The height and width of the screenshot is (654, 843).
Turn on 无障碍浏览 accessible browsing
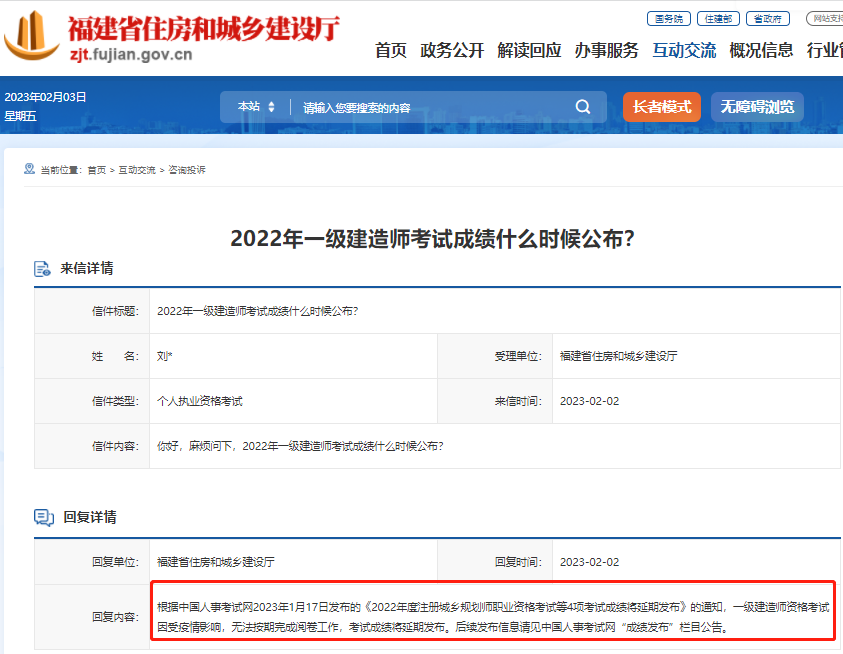click(x=757, y=107)
